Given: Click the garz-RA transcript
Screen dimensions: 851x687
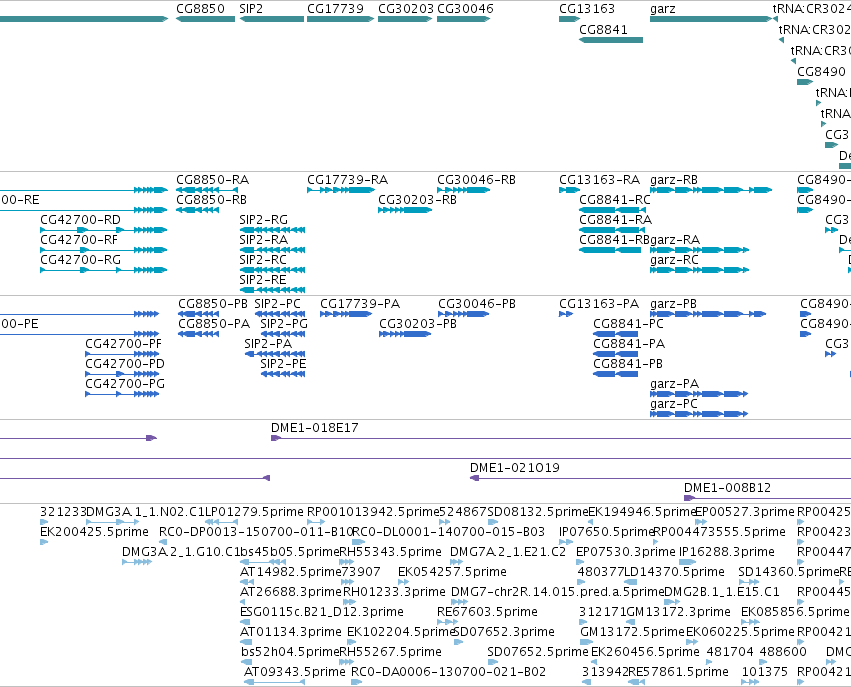Looking at the screenshot, I should pyautogui.click(x=700, y=250).
